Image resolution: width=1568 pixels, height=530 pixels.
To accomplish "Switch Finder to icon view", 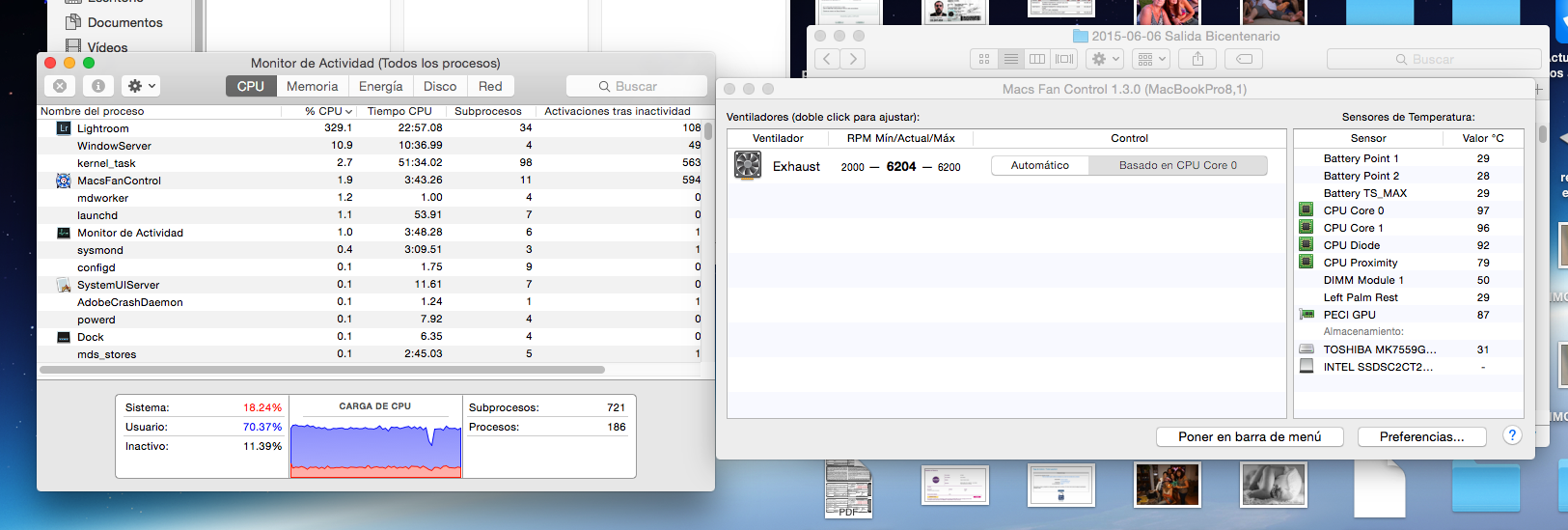I will tap(983, 59).
